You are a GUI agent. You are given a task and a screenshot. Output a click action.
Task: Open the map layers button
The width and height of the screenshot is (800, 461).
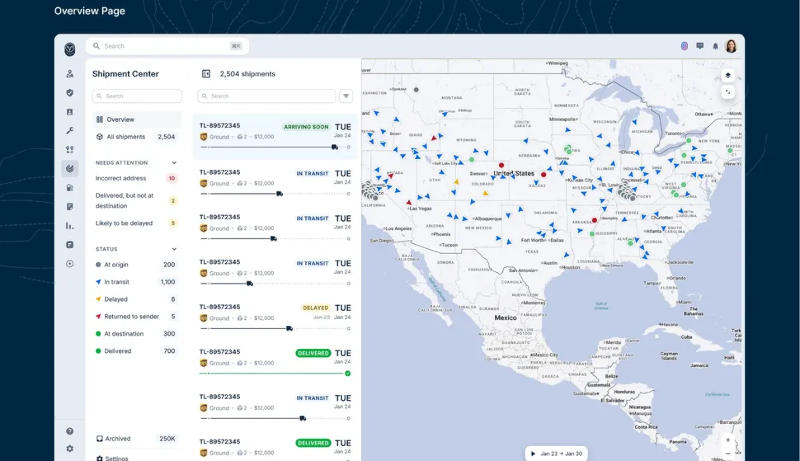[728, 75]
